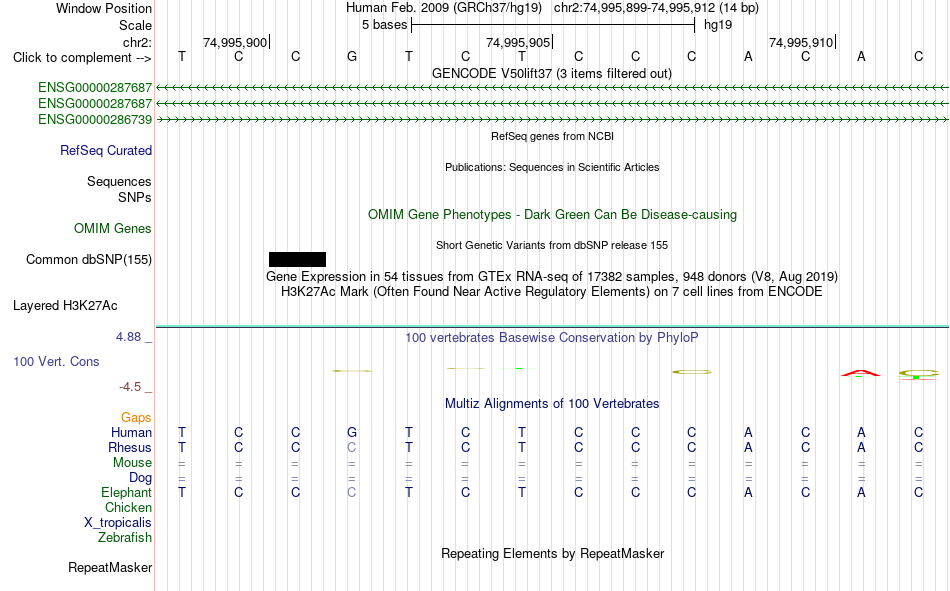
Task: Click the scale bar line
Action: pos(553,25)
